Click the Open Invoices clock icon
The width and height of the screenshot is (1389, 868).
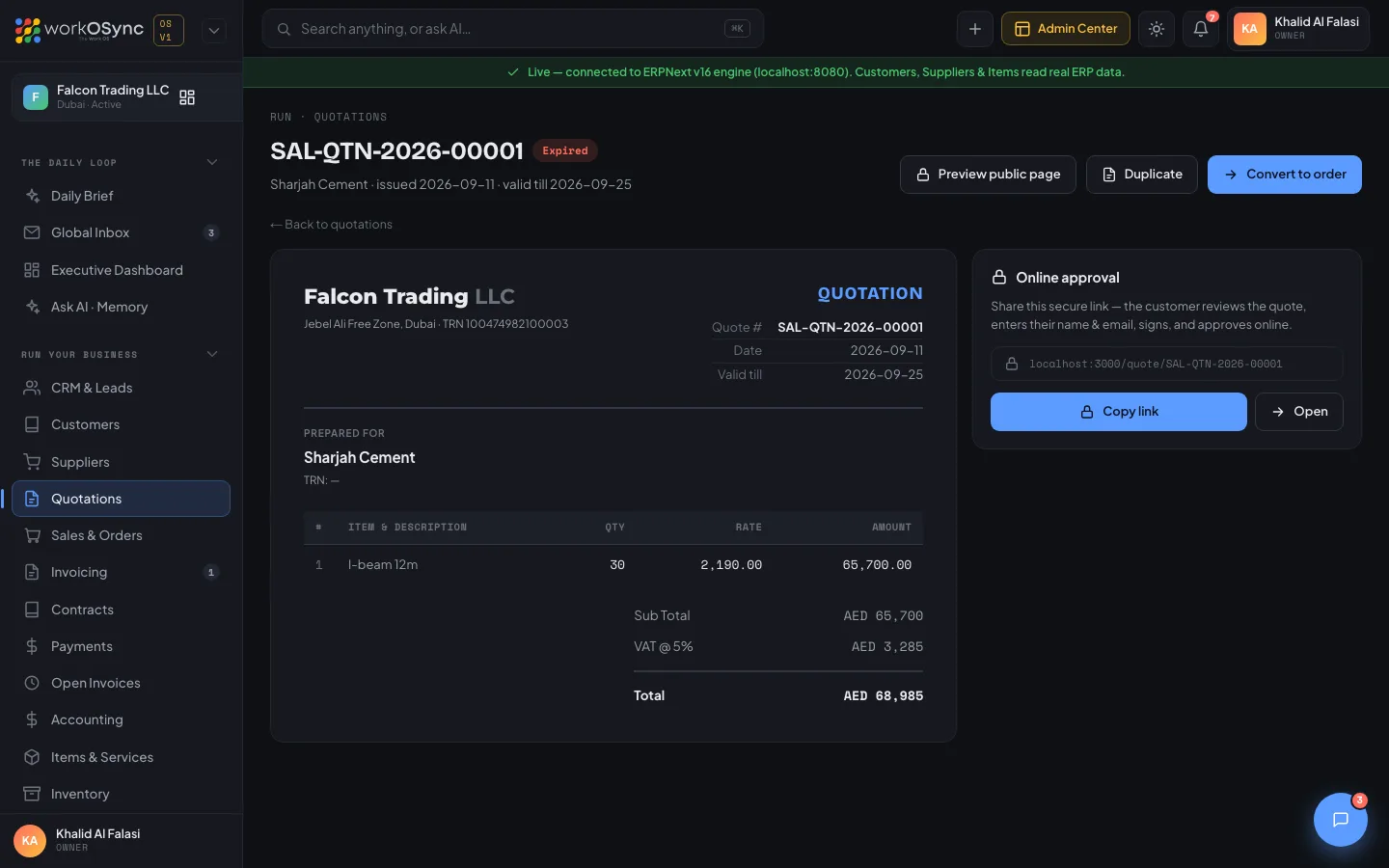[x=32, y=683]
